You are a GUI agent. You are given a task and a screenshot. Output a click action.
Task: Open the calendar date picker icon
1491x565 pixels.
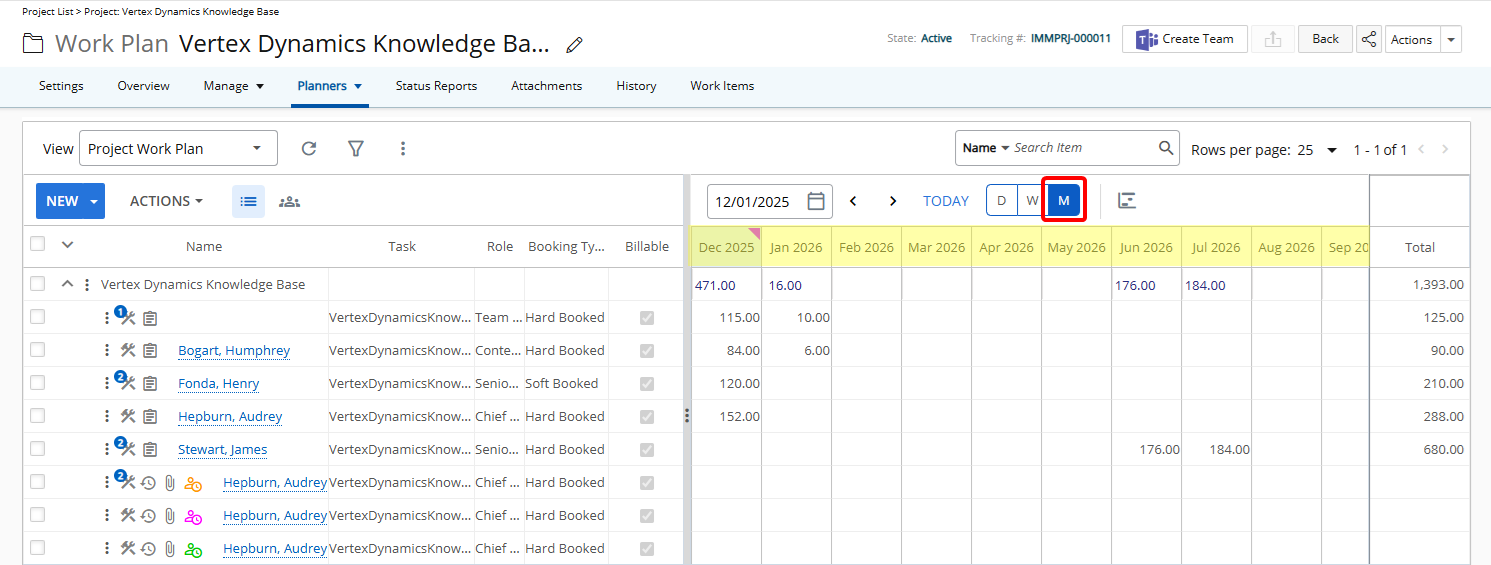(x=816, y=201)
